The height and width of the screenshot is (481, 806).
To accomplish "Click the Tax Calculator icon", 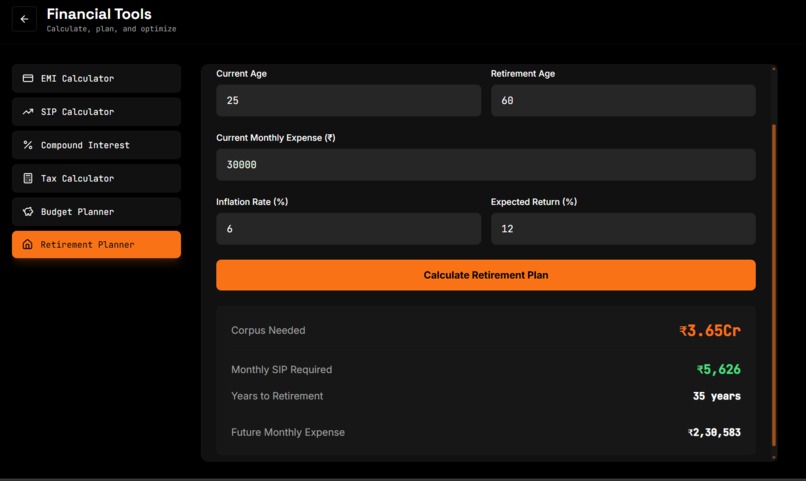I will click(x=28, y=178).
